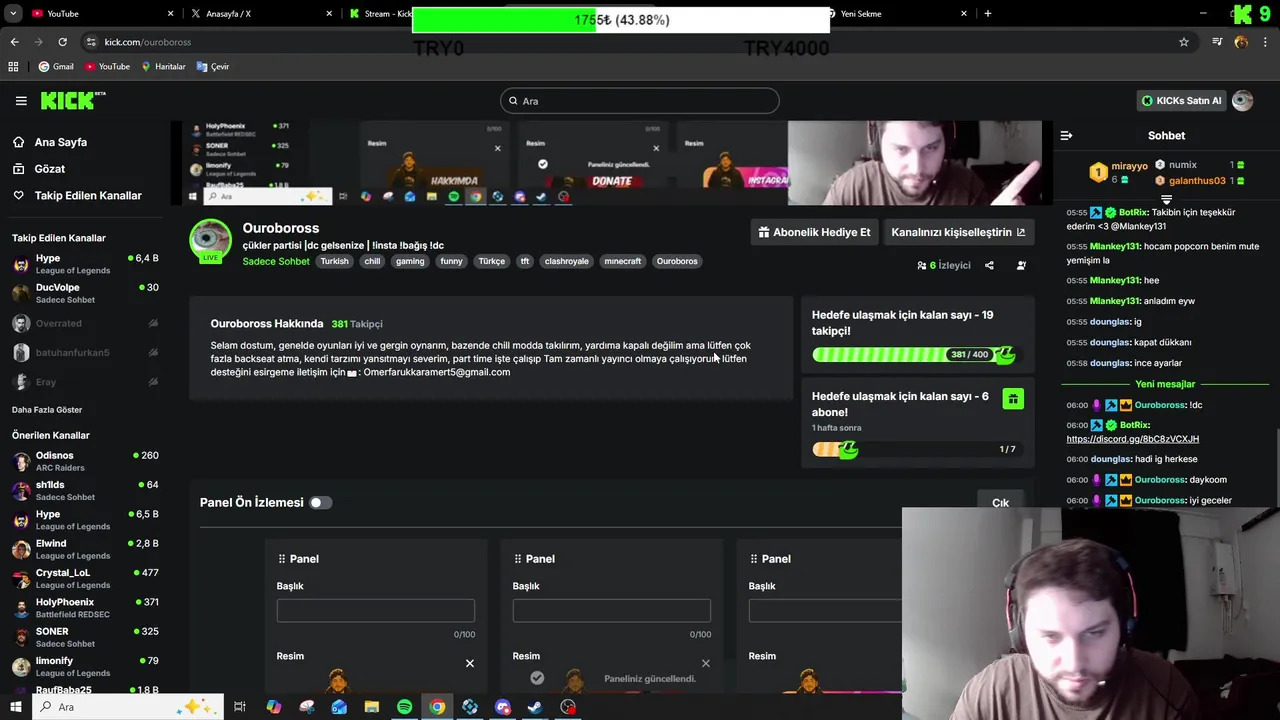Click the user report icon beside share

1021,266
